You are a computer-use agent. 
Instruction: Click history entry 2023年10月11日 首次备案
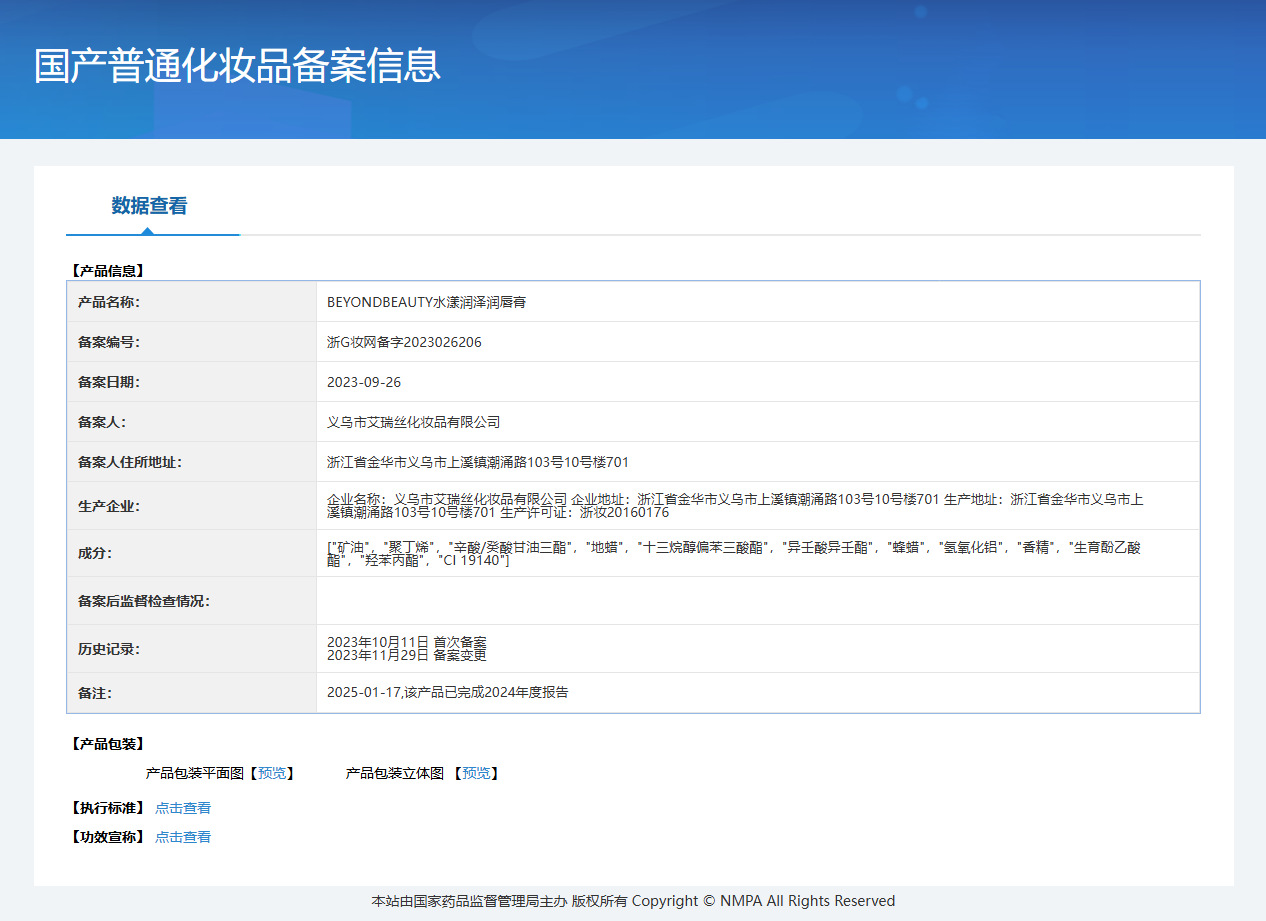(407, 641)
